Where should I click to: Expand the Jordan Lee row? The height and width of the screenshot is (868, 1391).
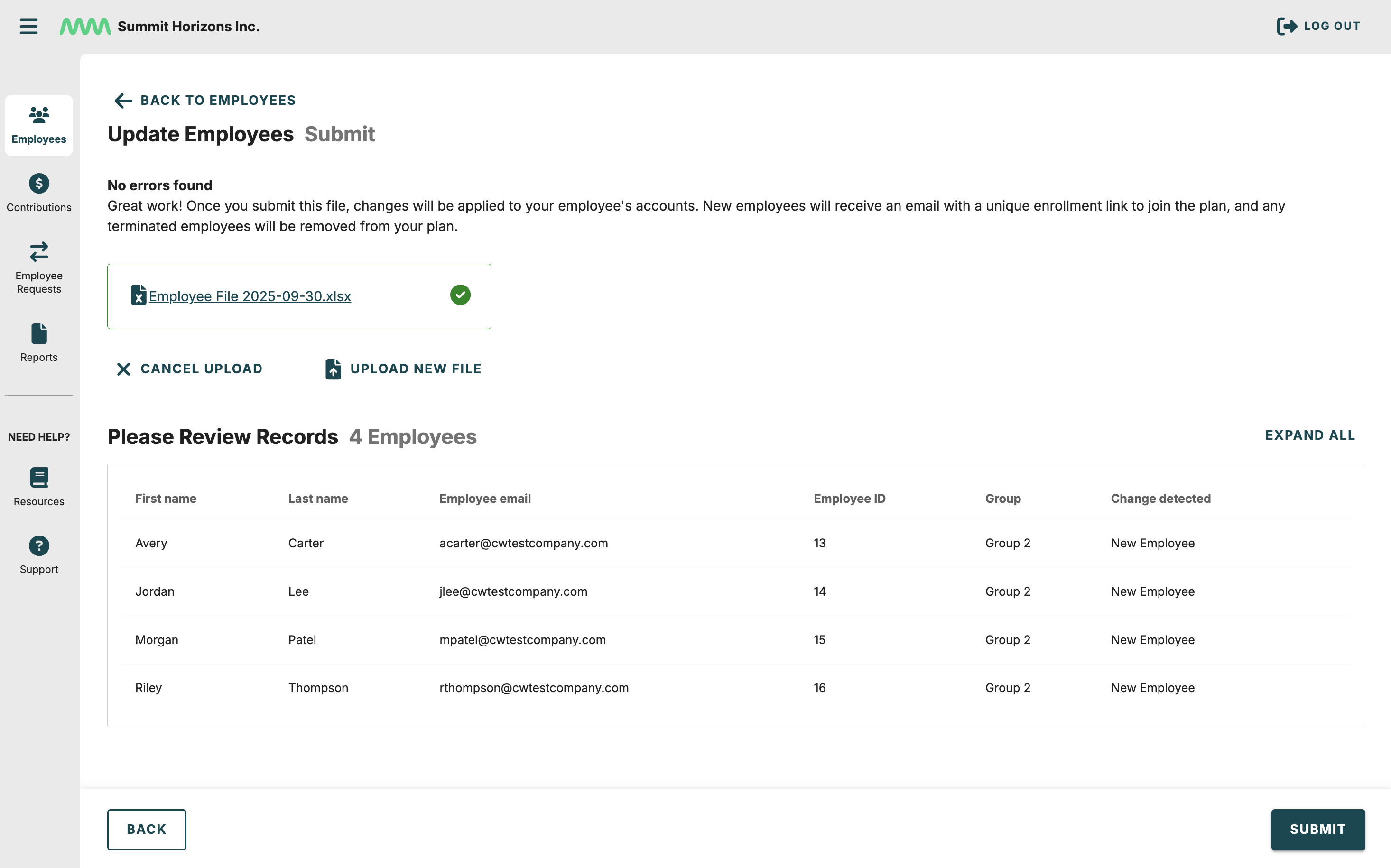coord(736,591)
